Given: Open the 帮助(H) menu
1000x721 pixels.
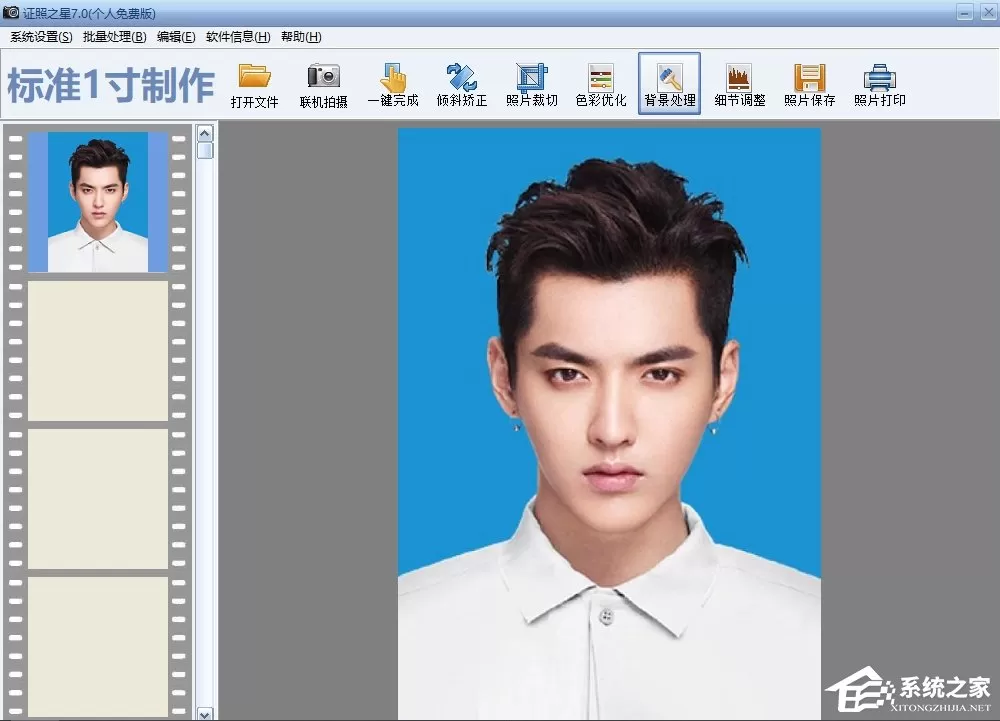Looking at the screenshot, I should coord(301,37).
